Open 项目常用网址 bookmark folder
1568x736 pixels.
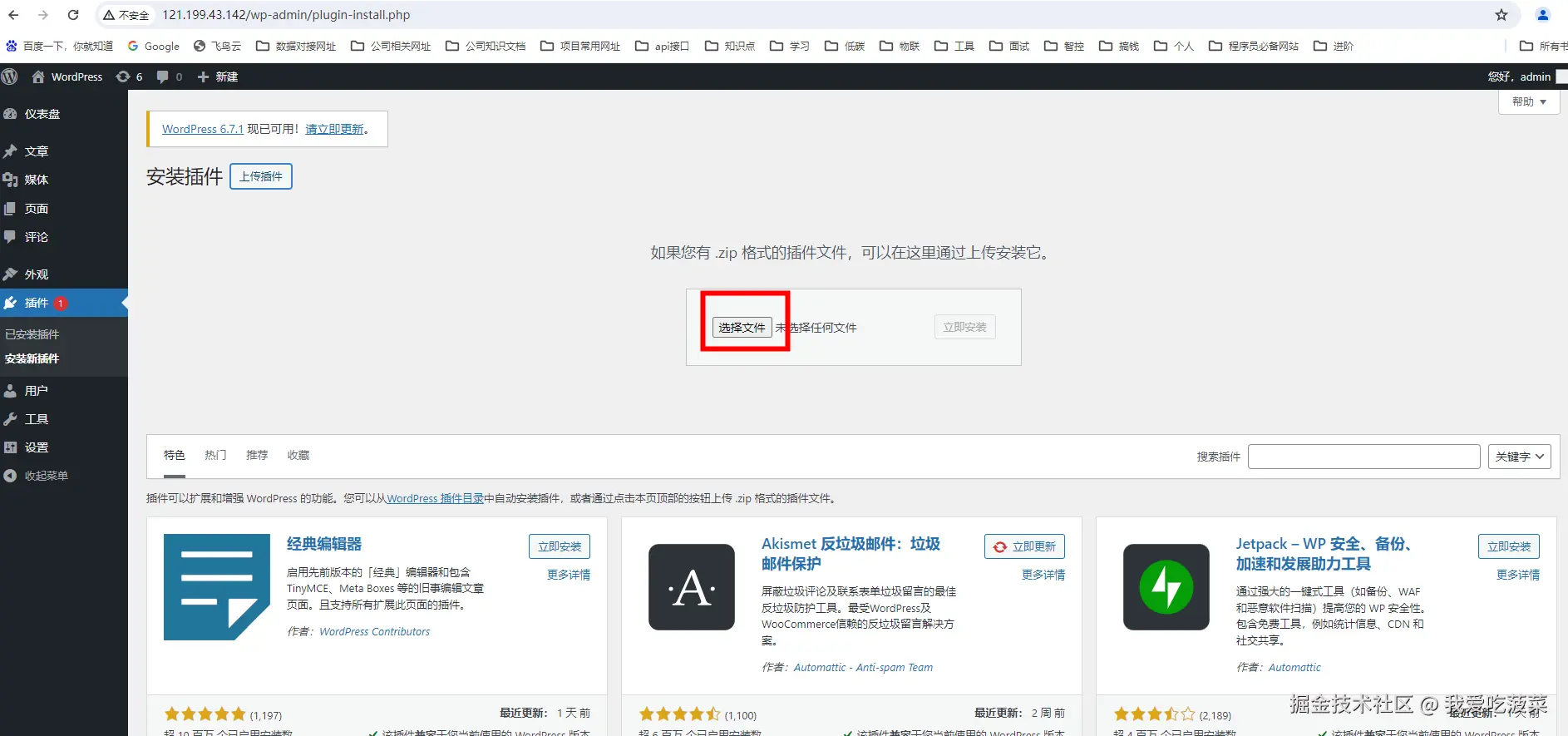(x=580, y=46)
